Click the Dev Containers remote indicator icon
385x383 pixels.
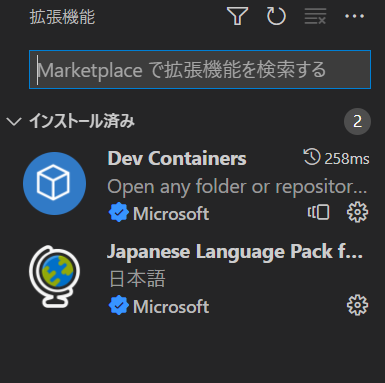tap(318, 212)
